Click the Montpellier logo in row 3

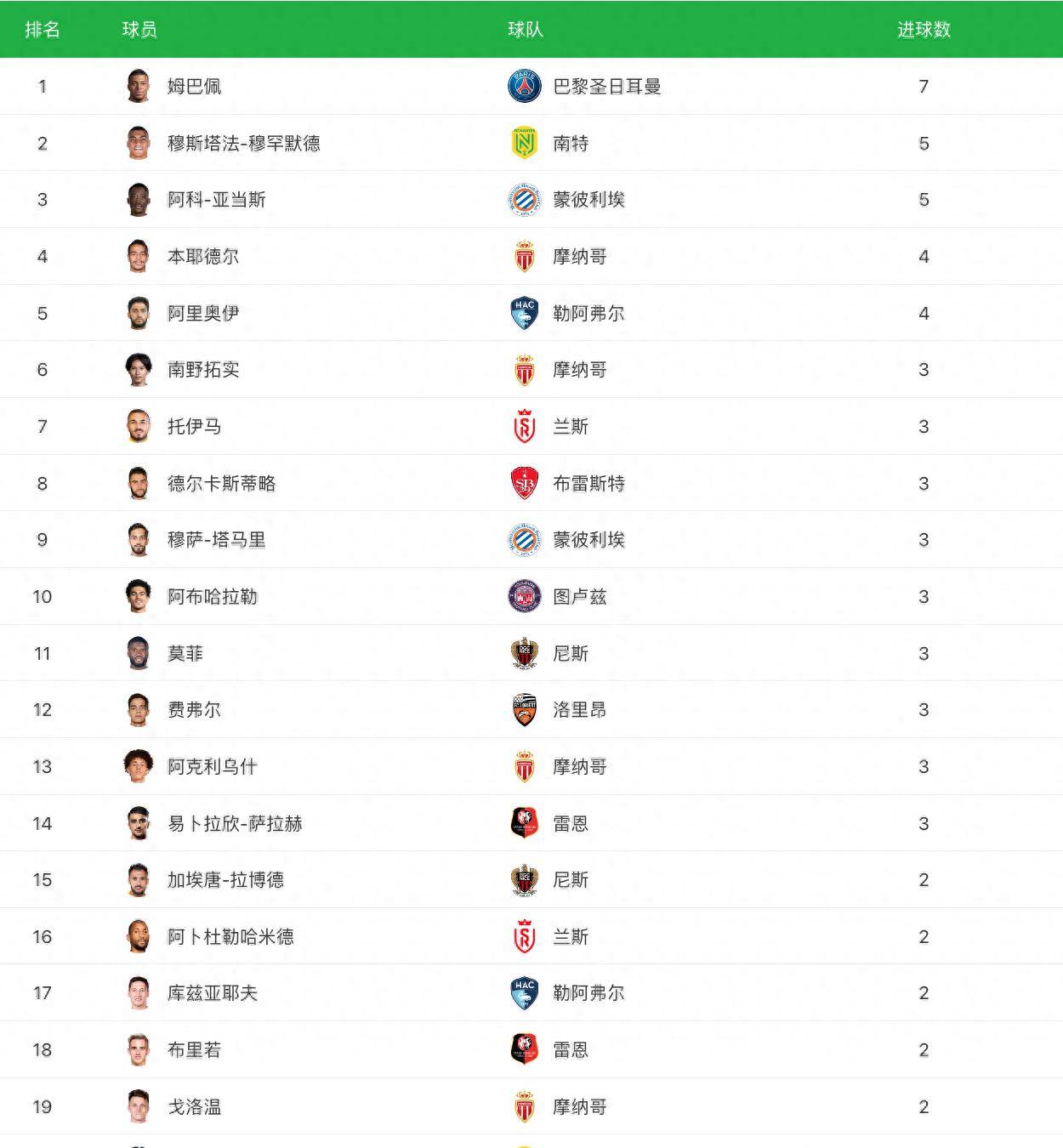tap(524, 199)
